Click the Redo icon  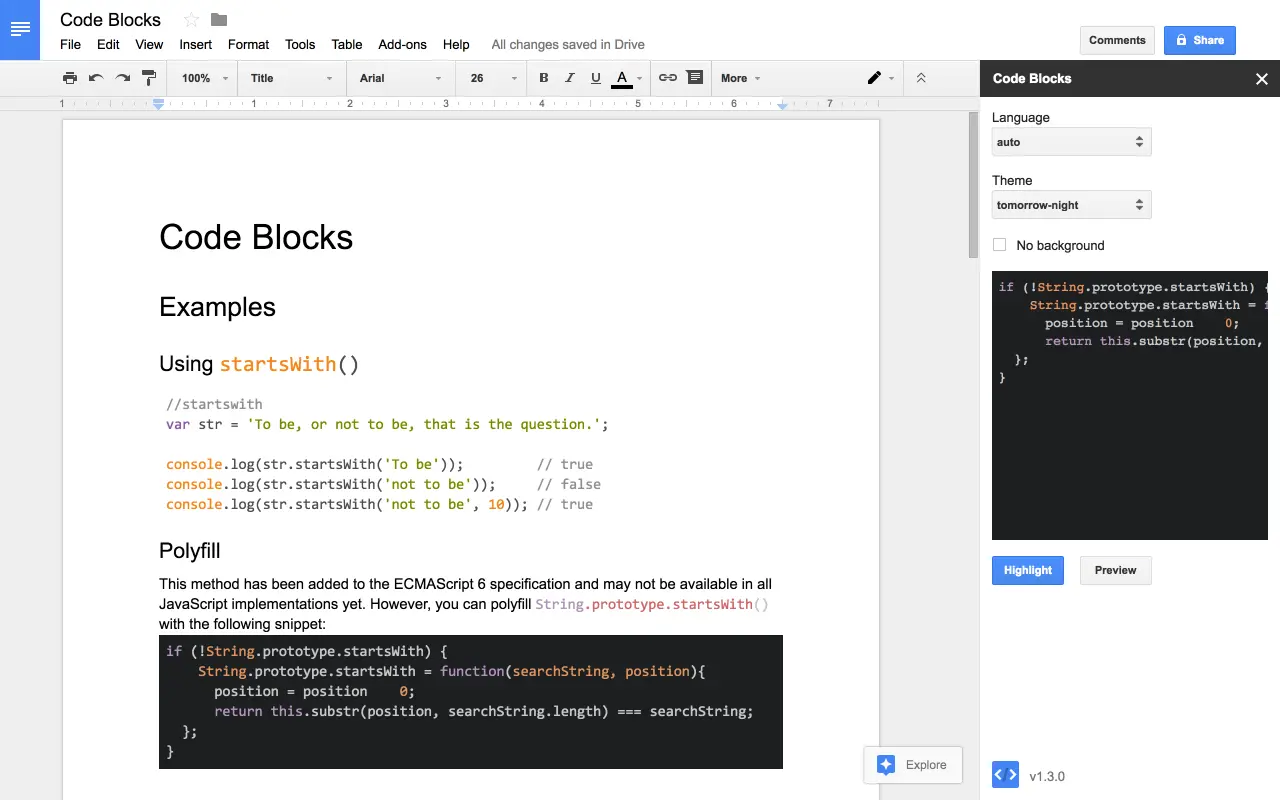click(x=121, y=78)
